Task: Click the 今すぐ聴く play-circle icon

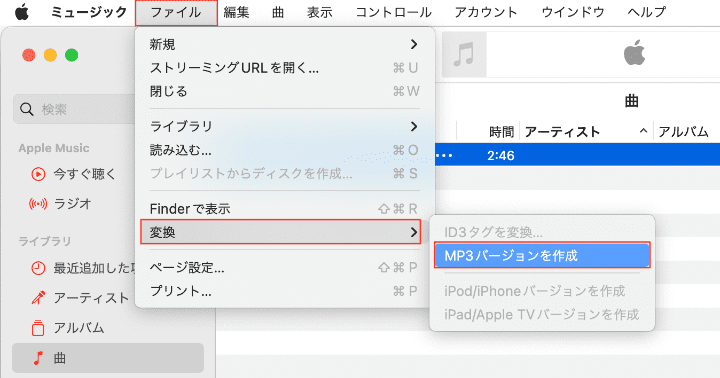Action: 38,175
